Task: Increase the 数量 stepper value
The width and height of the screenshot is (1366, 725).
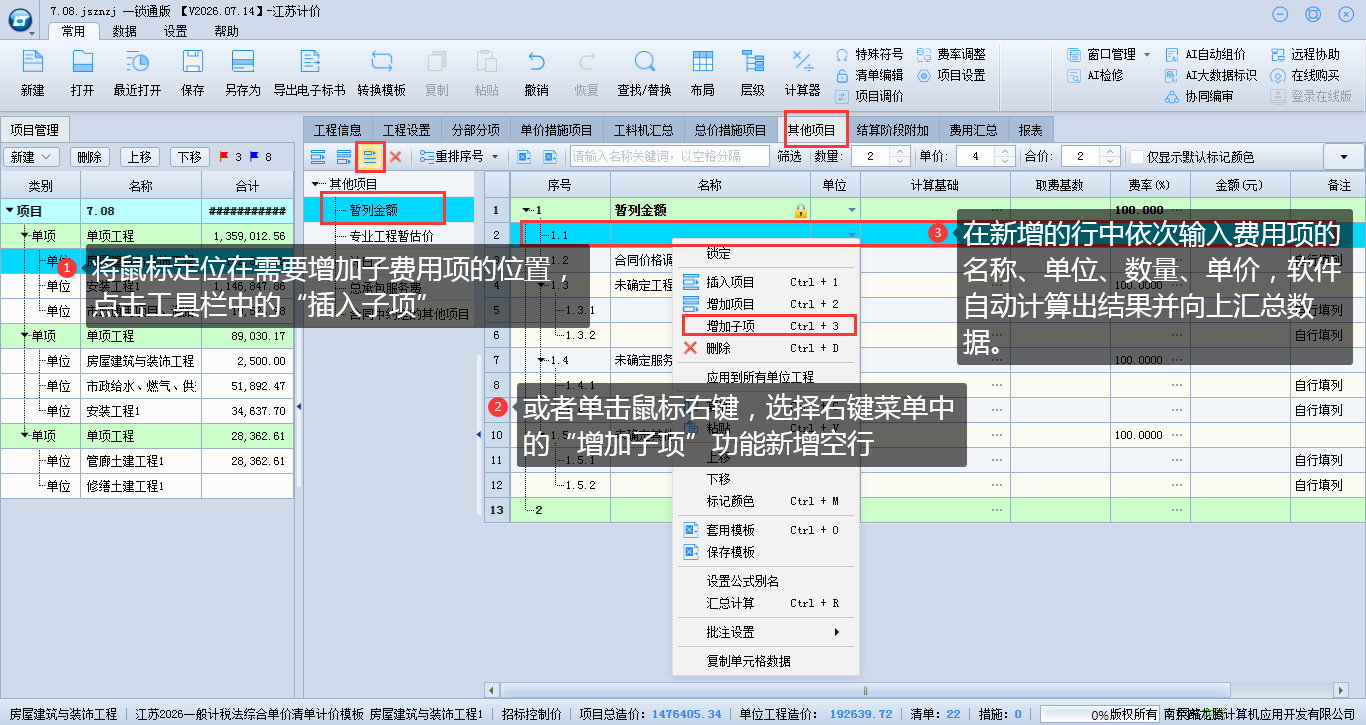Action: [900, 152]
